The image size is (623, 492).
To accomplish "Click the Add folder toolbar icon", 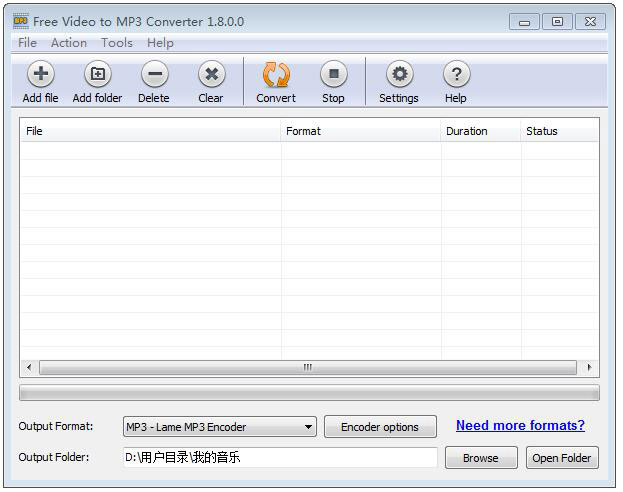I will click(97, 75).
